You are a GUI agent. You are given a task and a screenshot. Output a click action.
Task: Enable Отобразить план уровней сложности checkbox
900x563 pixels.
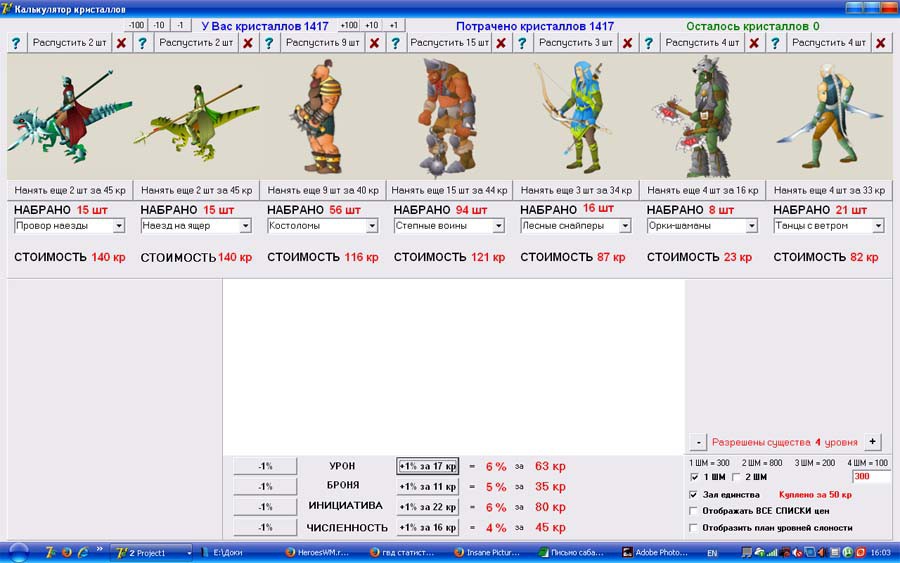[x=694, y=528]
